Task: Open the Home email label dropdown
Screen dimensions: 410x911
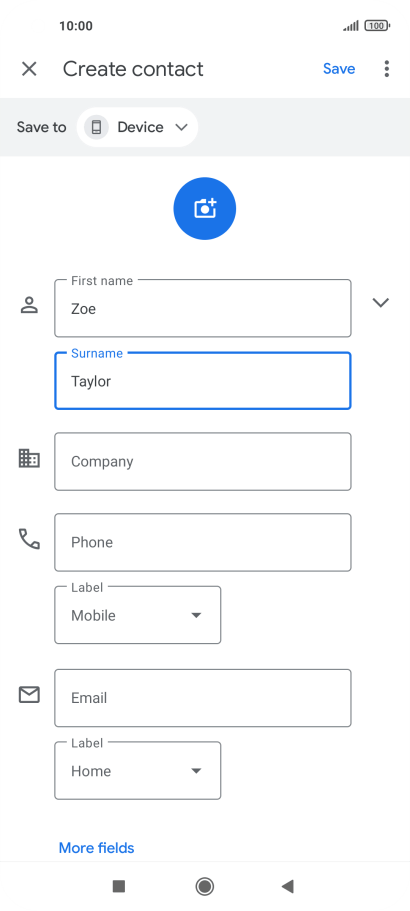Action: (138, 770)
